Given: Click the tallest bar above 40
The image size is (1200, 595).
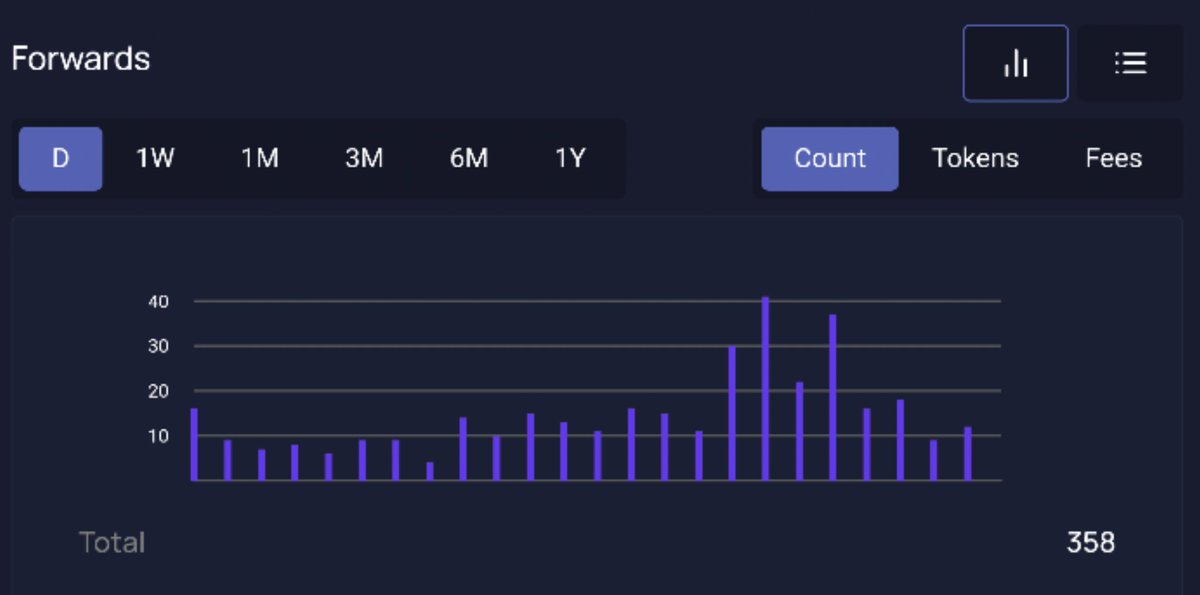Looking at the screenshot, I should 766,390.
